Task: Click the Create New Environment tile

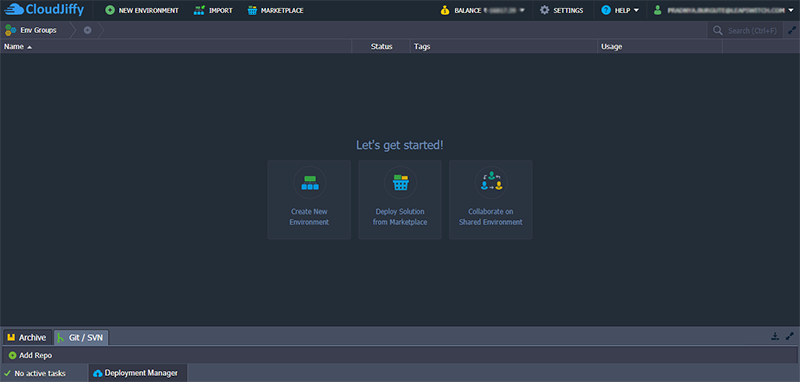Action: [309, 199]
